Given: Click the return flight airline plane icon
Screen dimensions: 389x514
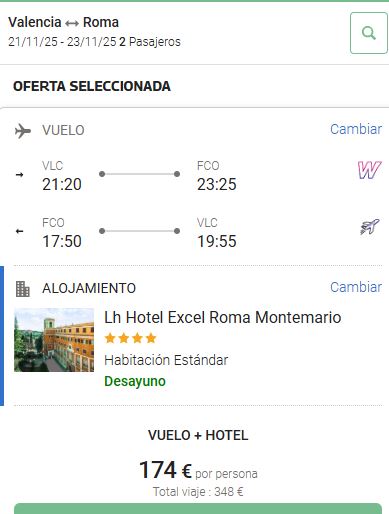Looking at the screenshot, I should click(x=370, y=227).
